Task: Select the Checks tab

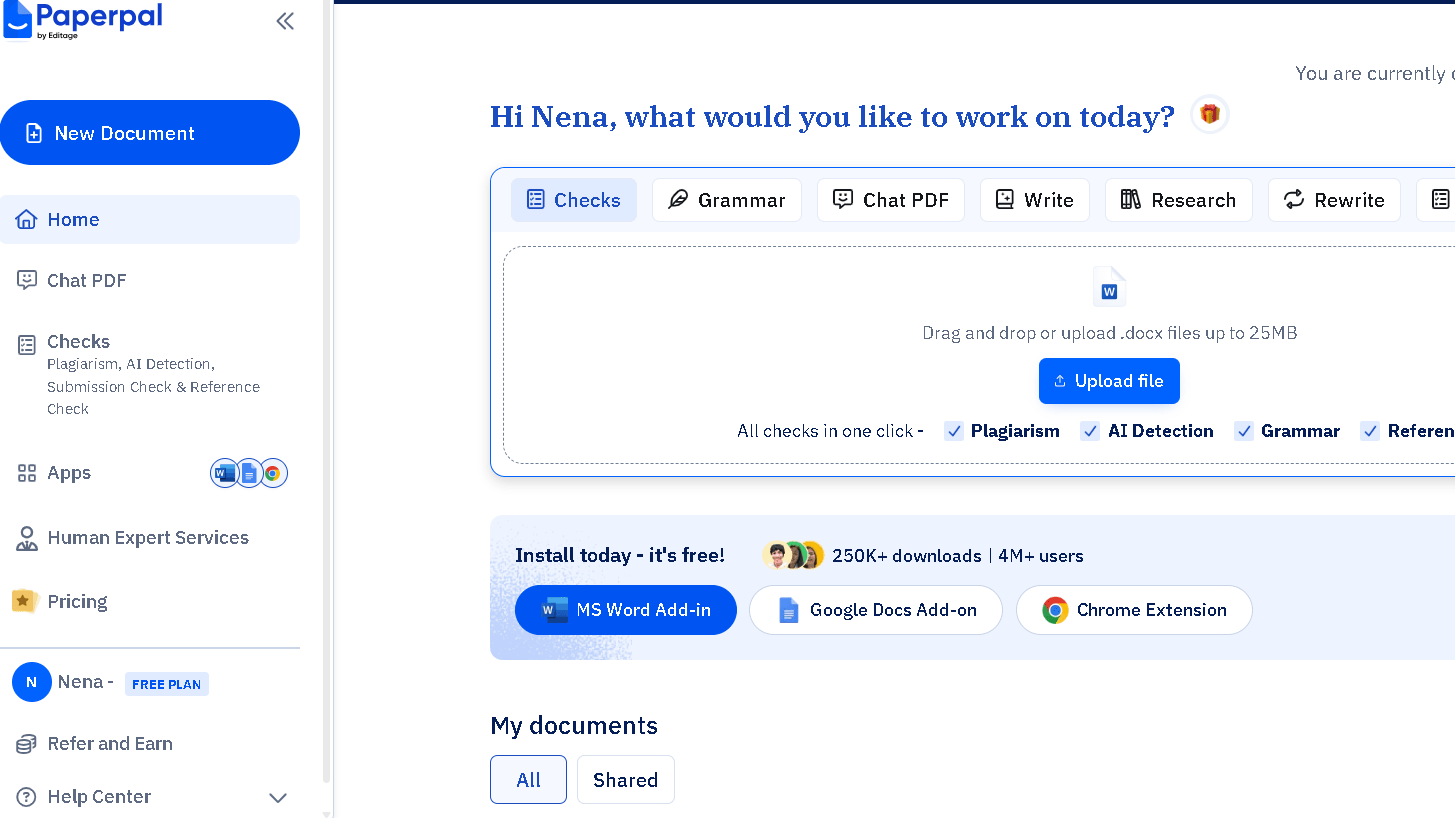Action: 574,200
